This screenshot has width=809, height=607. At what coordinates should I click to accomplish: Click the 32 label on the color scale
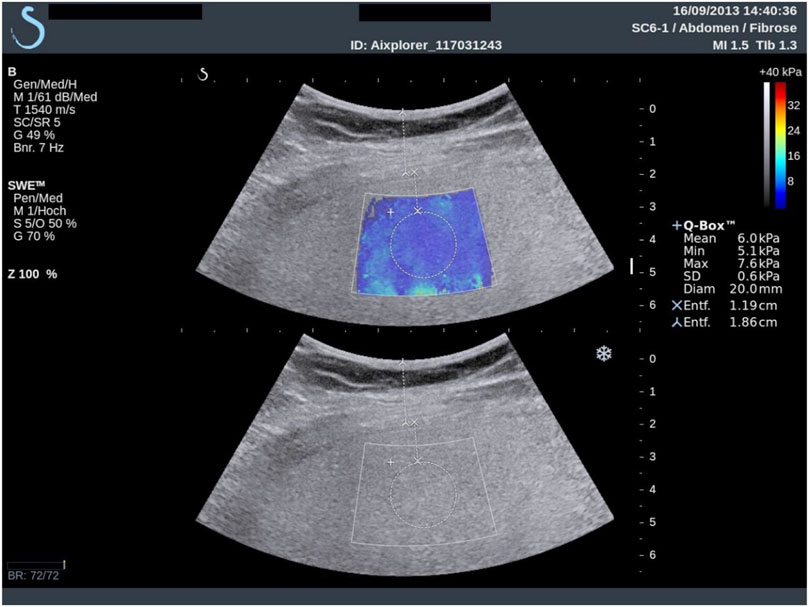pos(794,105)
